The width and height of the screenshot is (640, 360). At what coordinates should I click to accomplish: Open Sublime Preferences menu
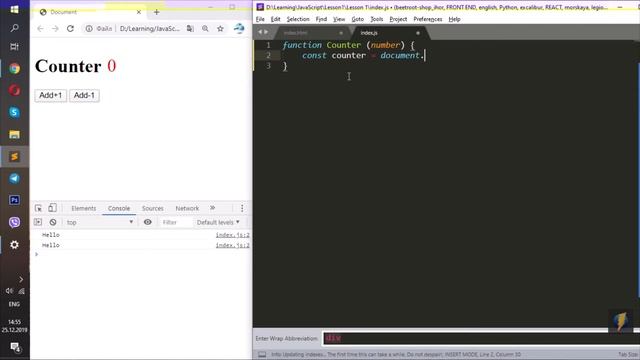point(428,19)
